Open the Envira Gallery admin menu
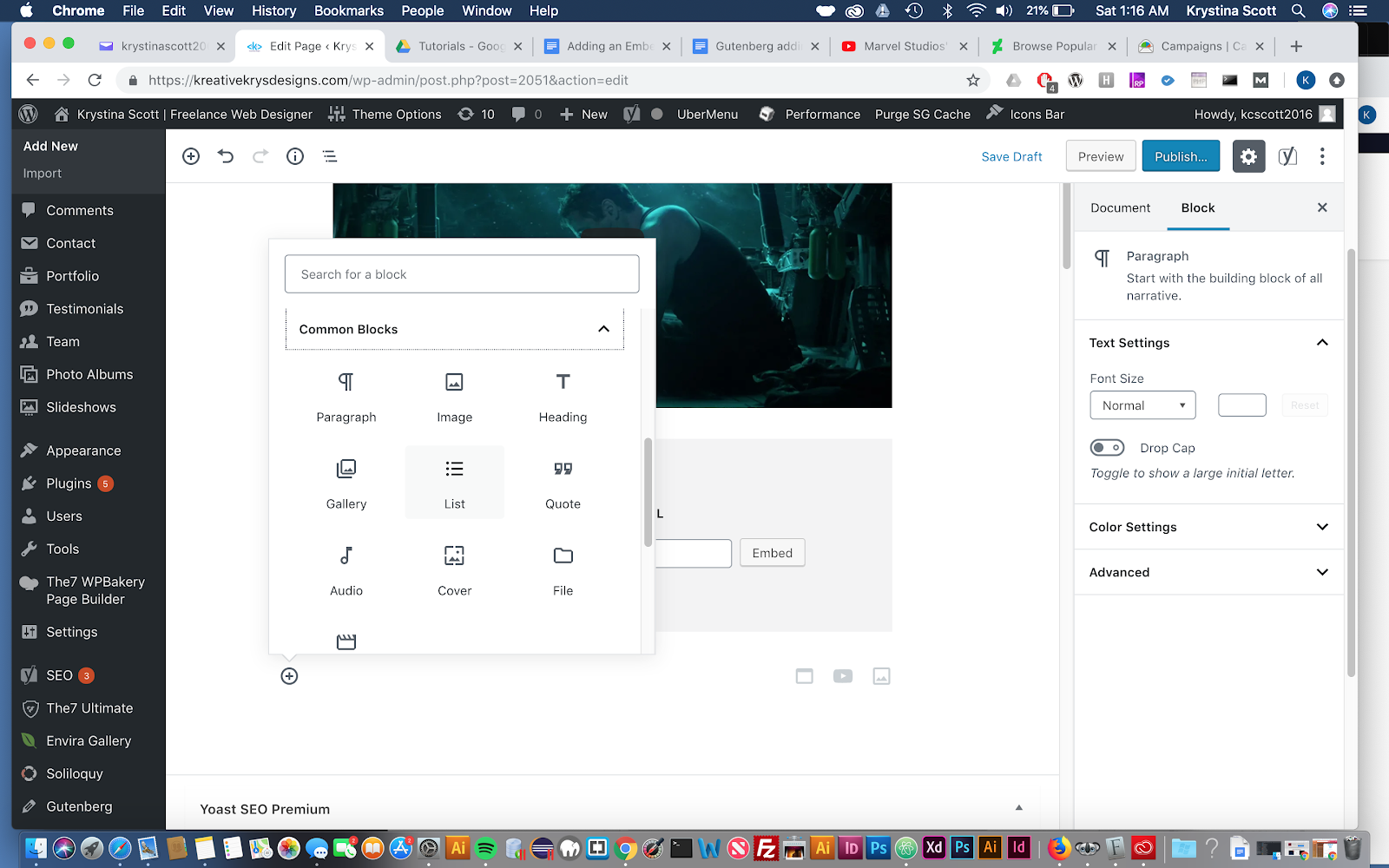 click(x=89, y=740)
